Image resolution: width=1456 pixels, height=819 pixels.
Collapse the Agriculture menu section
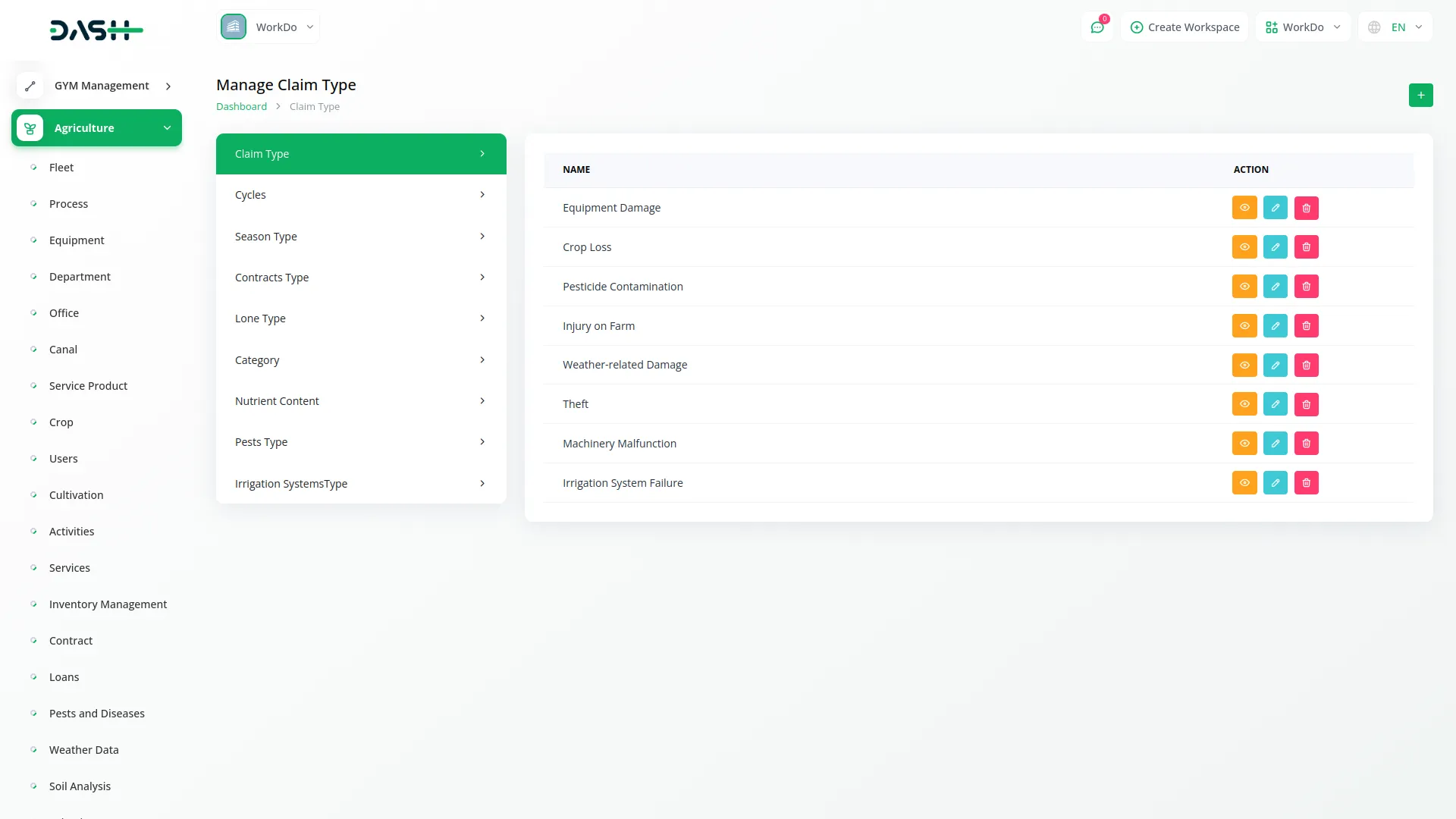(167, 128)
